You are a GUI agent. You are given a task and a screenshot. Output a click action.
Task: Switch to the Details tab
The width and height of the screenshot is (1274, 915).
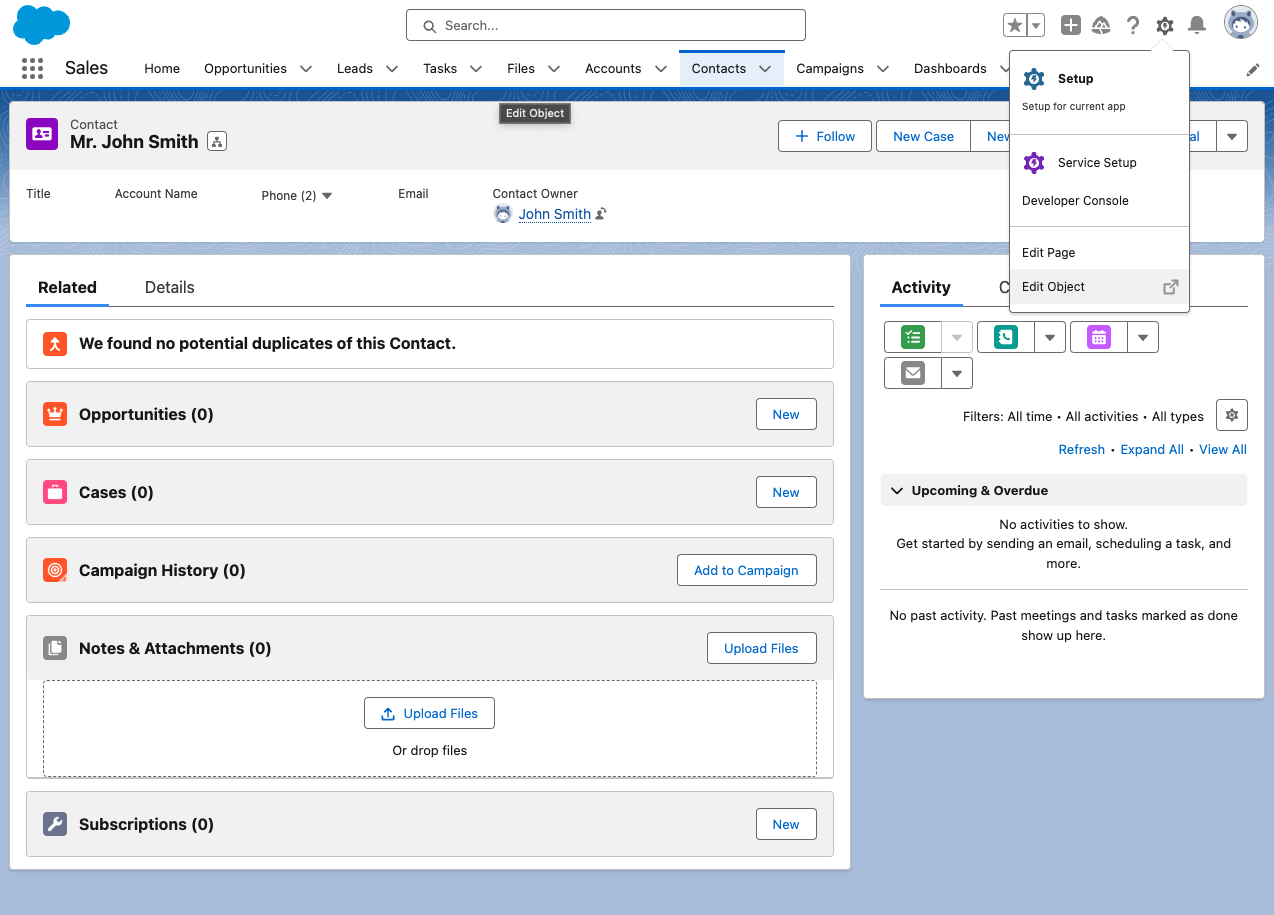click(x=169, y=288)
